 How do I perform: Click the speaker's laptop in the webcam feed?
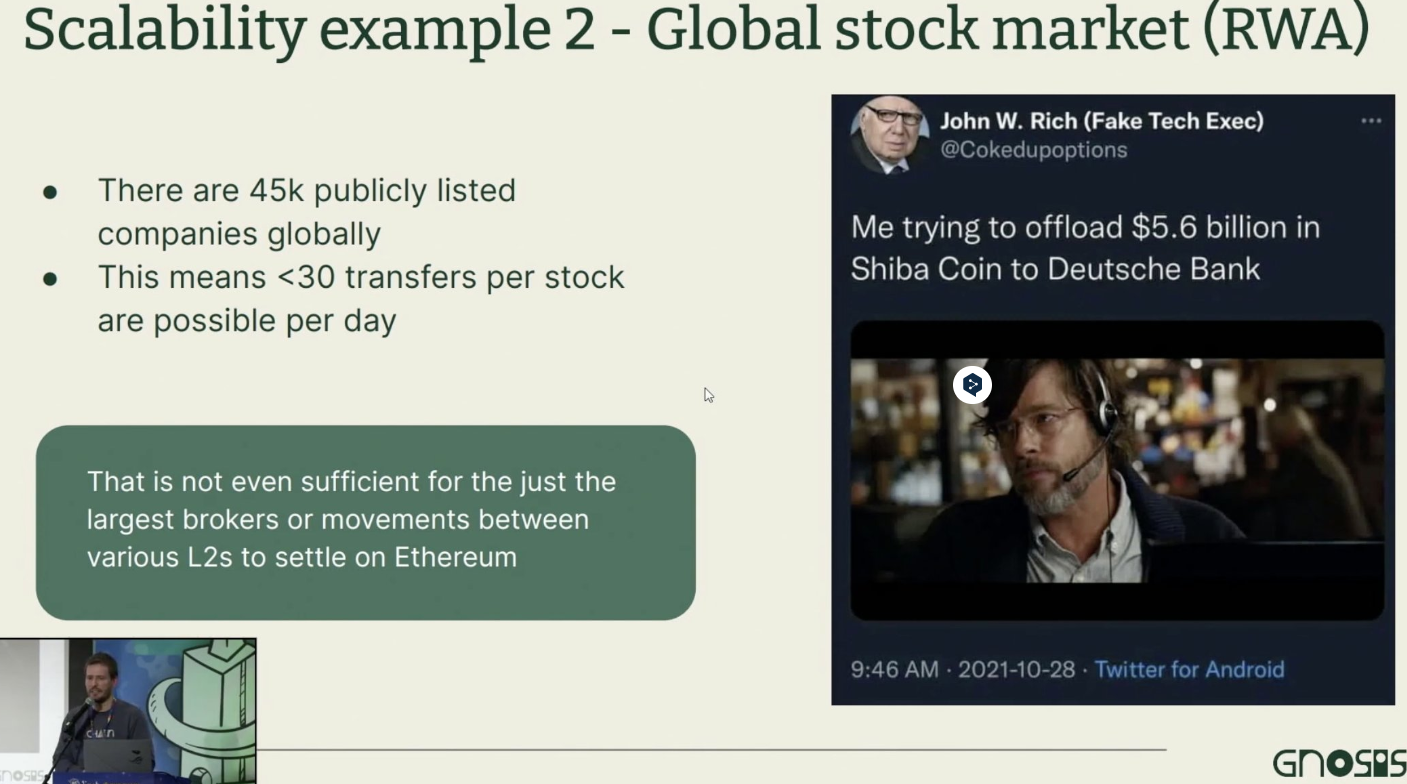click(x=120, y=756)
